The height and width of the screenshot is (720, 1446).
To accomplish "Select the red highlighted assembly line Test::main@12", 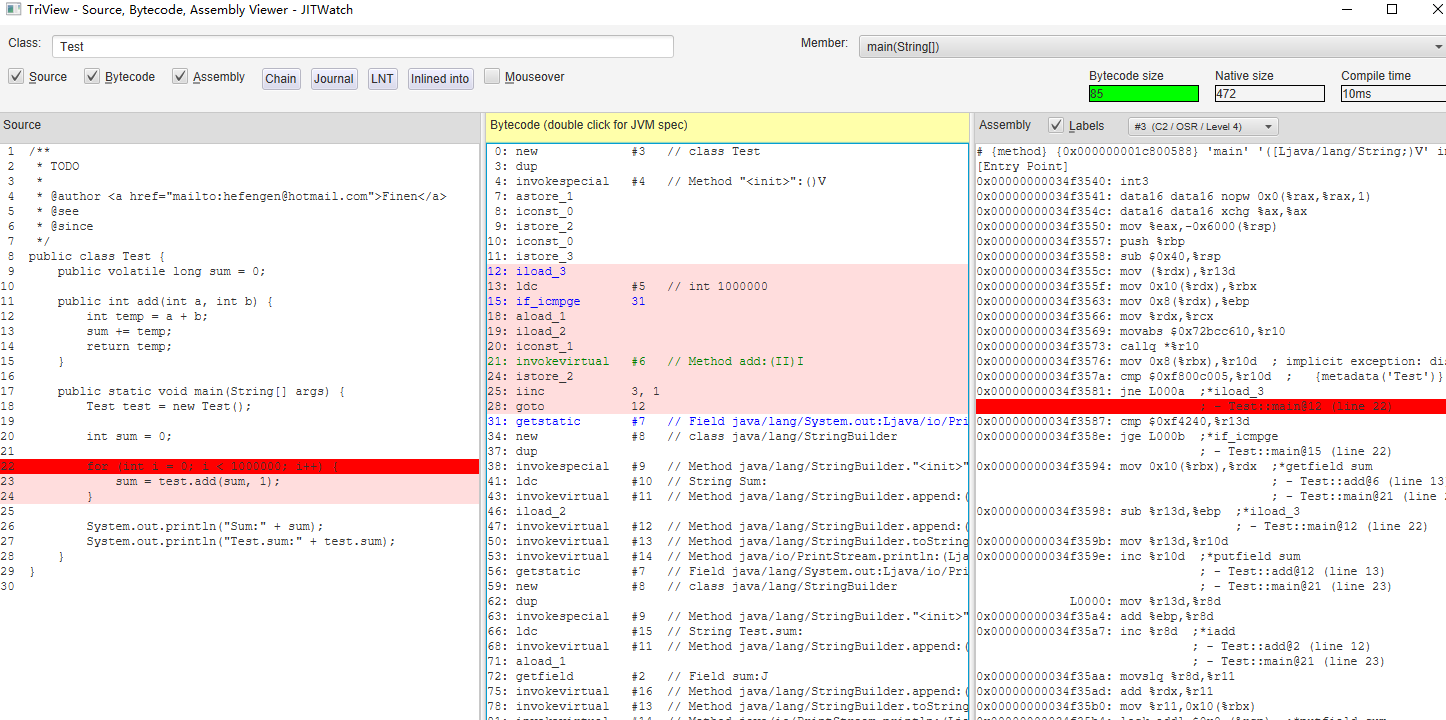I will click(x=1210, y=406).
